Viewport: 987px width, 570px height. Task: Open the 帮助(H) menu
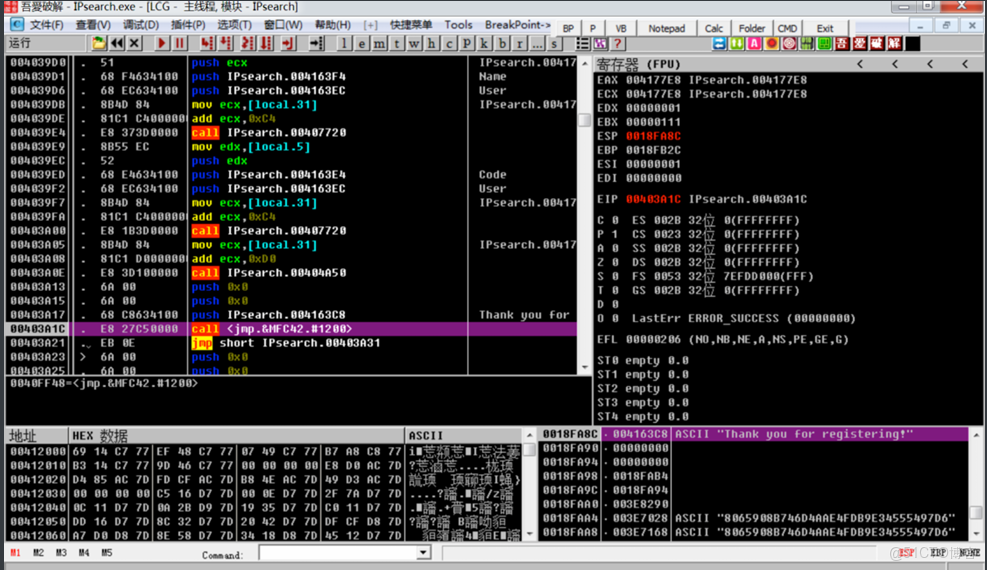click(x=333, y=25)
